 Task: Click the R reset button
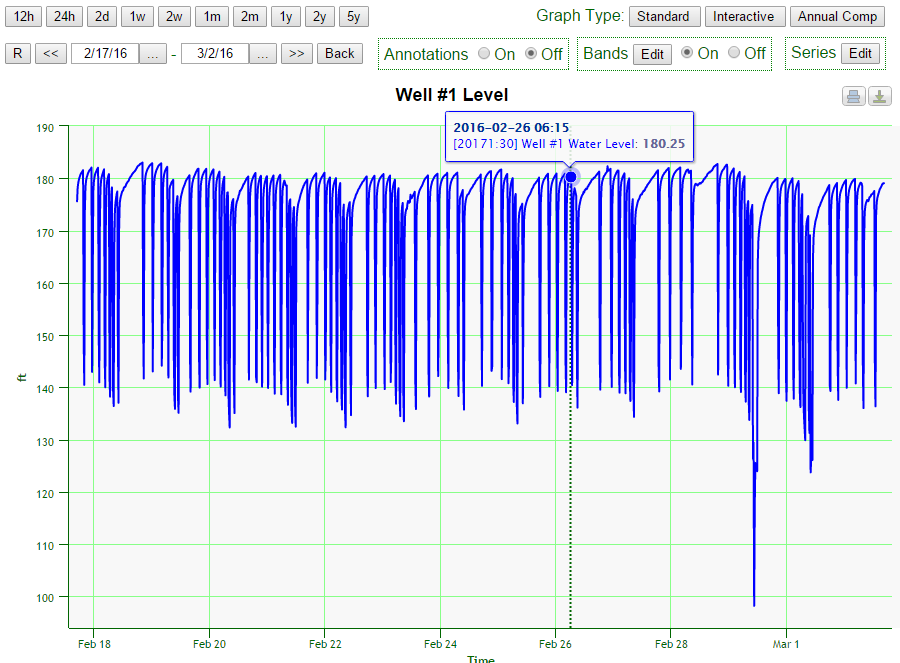click(x=18, y=53)
